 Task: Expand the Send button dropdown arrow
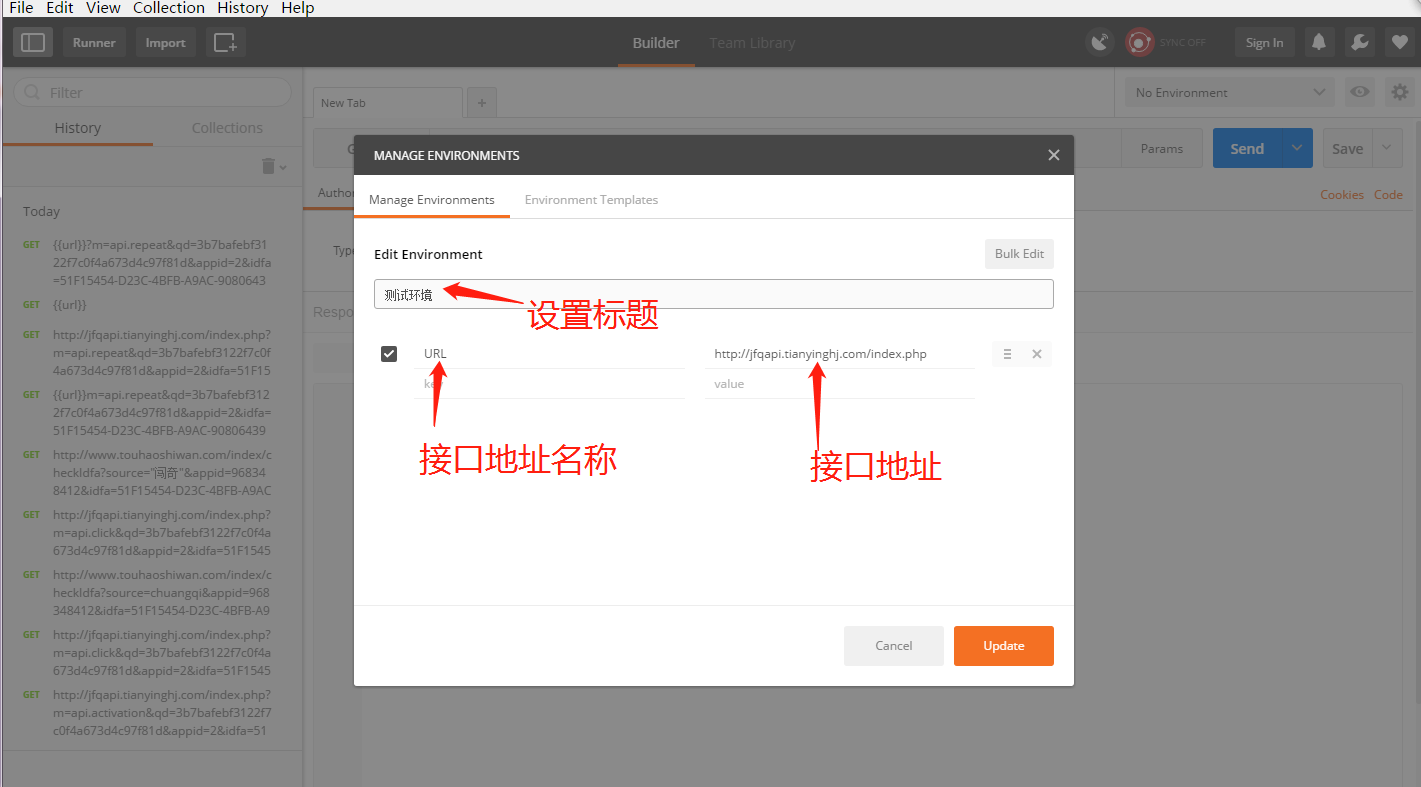tap(1297, 148)
